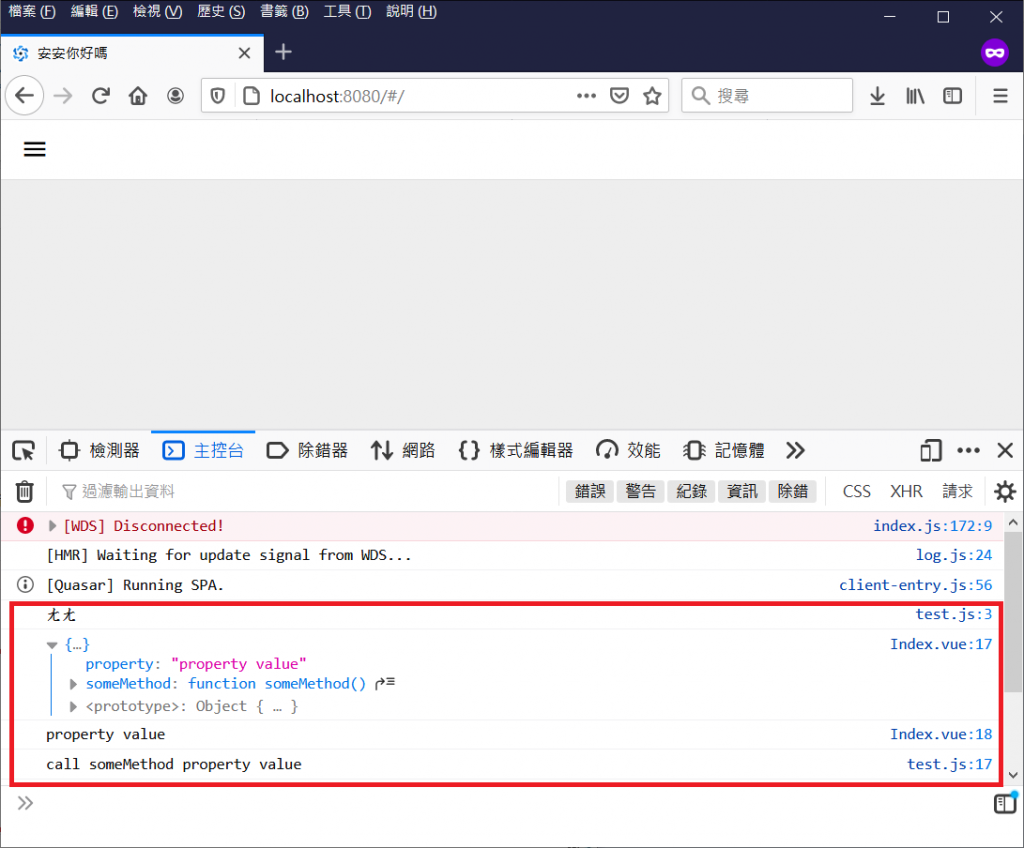Open the 工具 (T) menu

[x=347, y=12]
